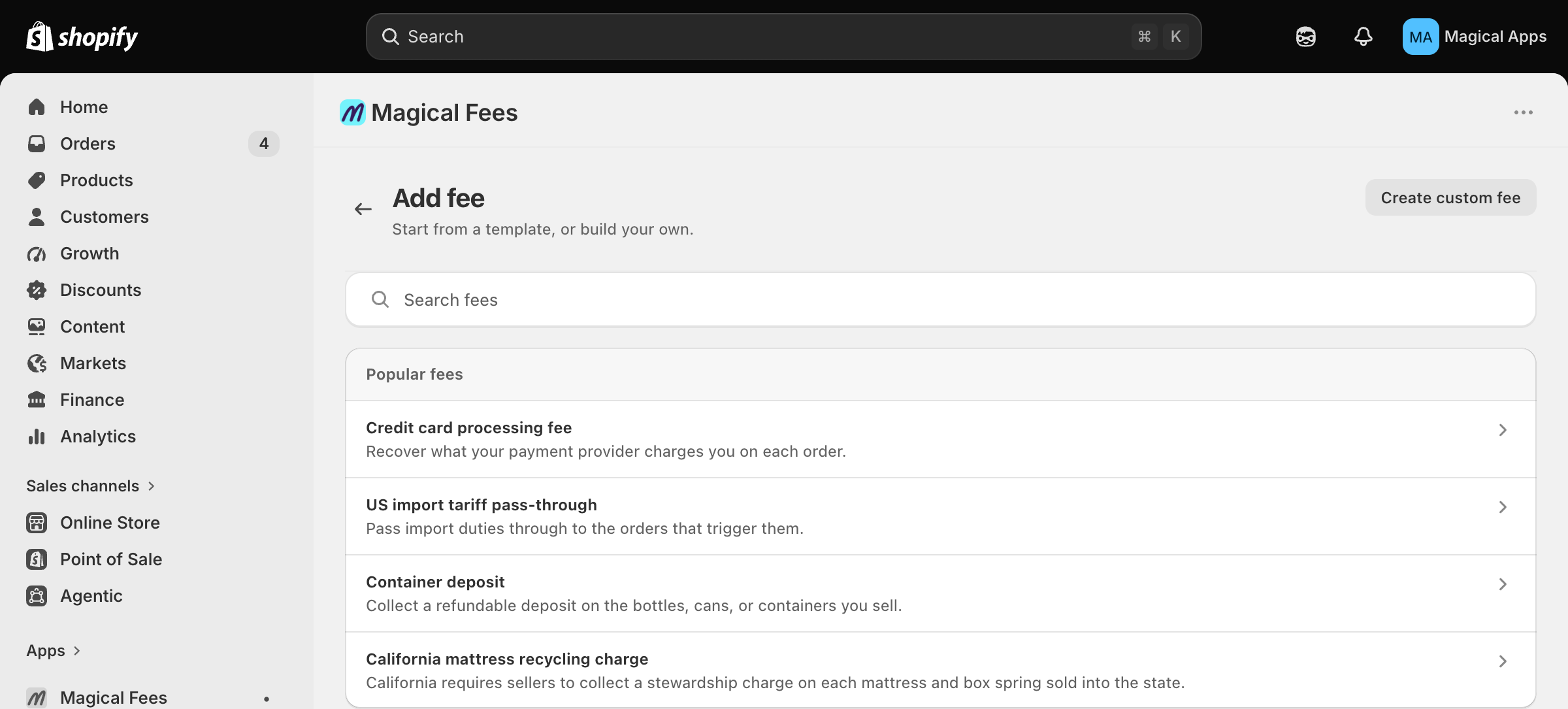Open Credit card processing fee chevron
The image size is (1568, 709).
coord(1503,430)
